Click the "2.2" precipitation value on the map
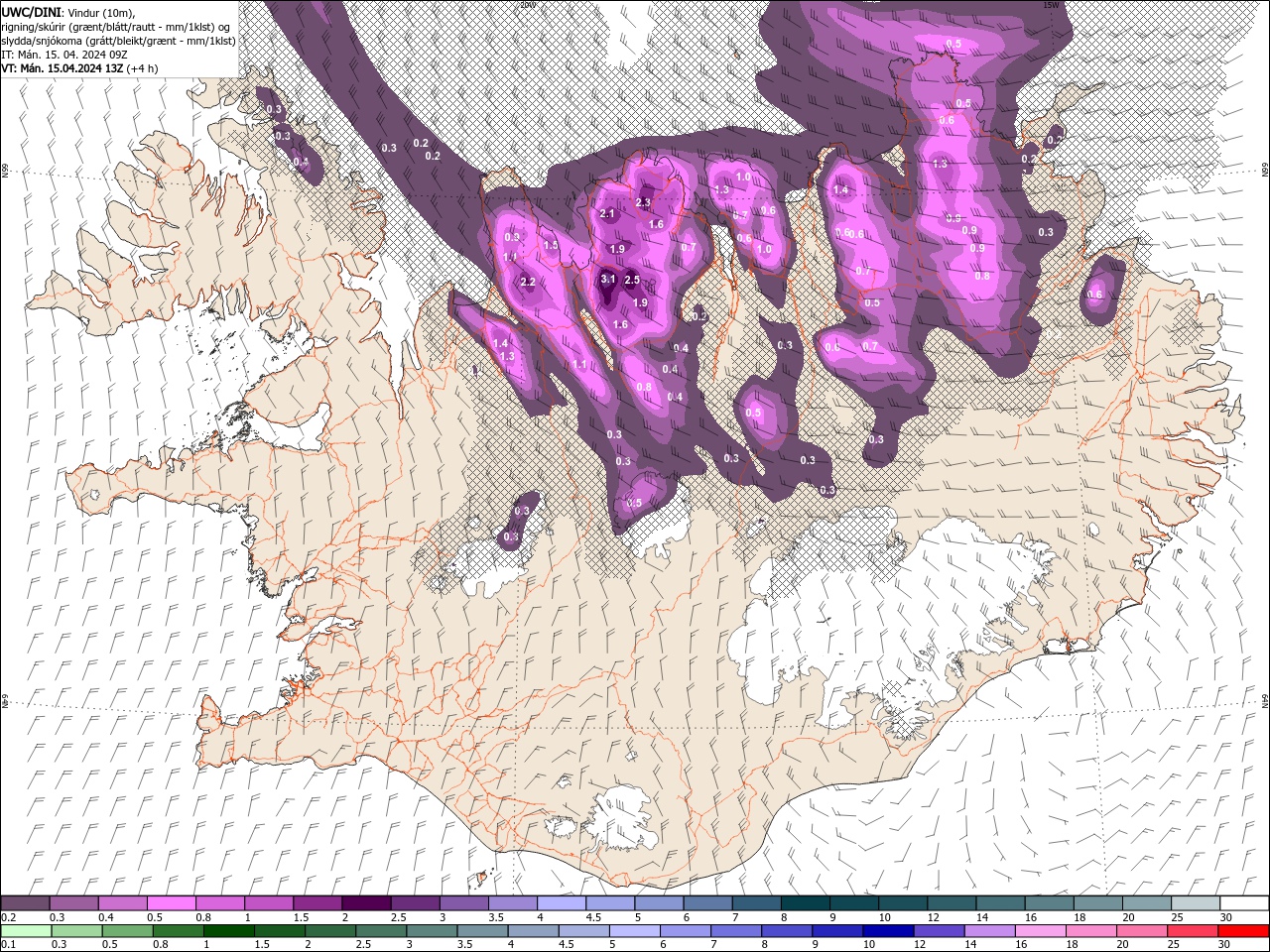Viewport: 1270px width, 952px height. [x=528, y=283]
